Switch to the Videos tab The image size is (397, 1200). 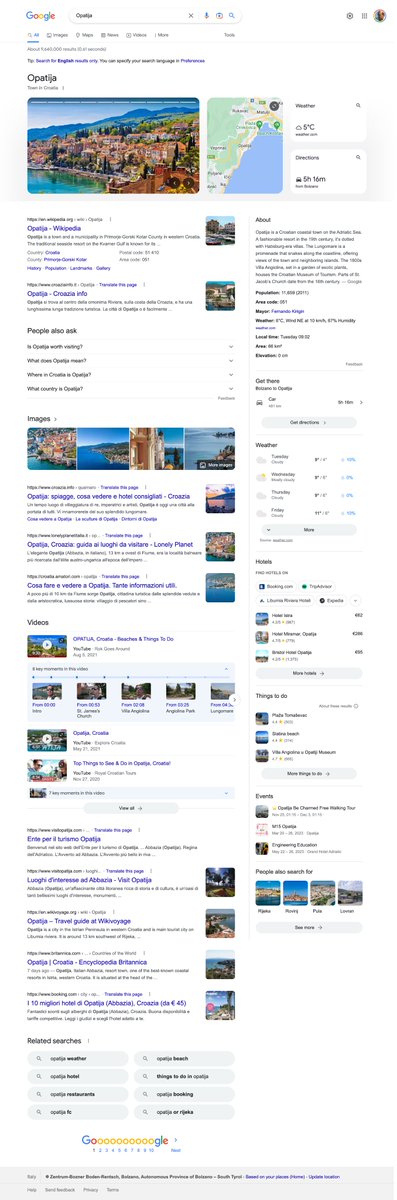pyautogui.click(x=137, y=34)
